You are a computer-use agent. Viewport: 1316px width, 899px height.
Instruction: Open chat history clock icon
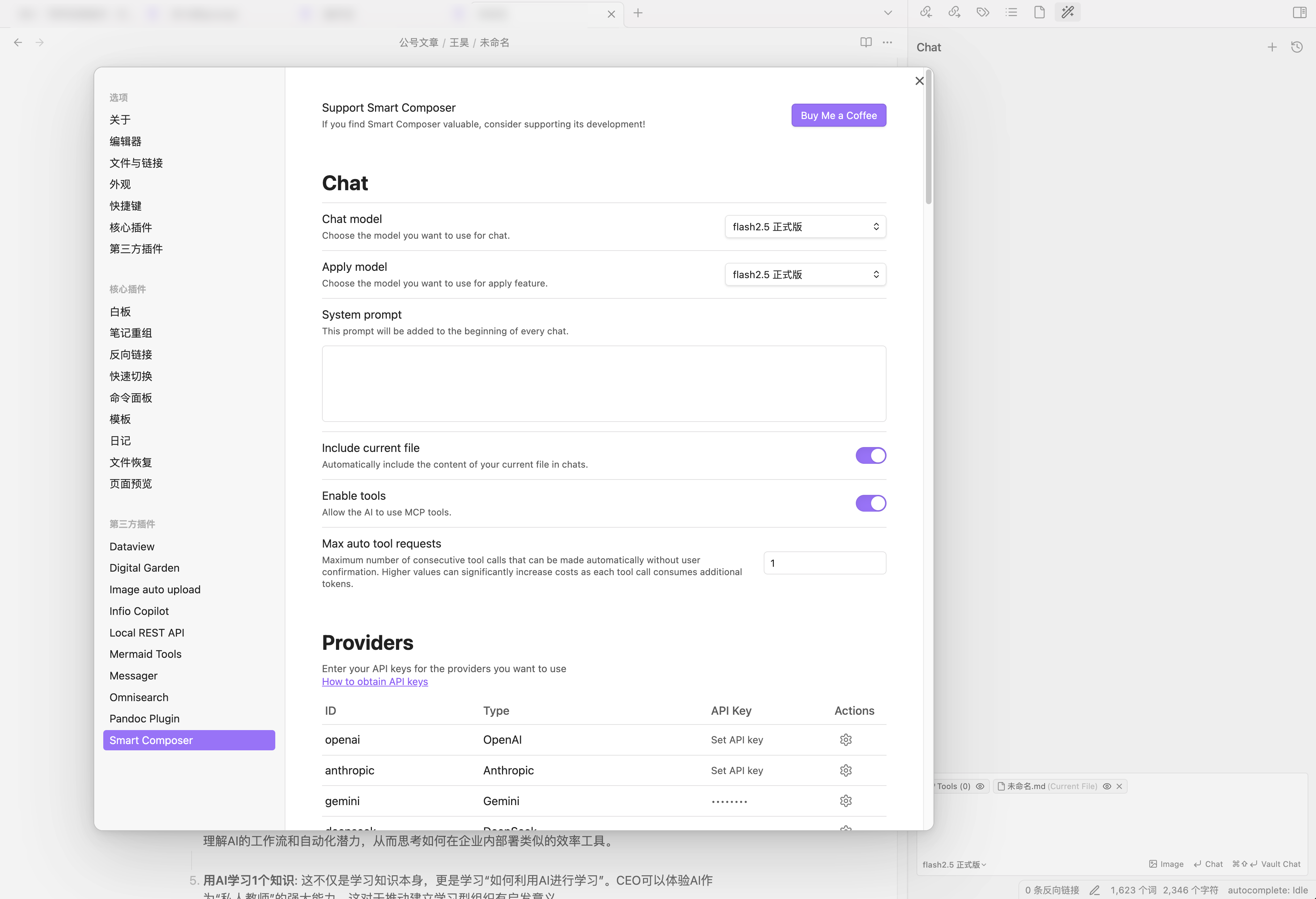click(x=1297, y=47)
